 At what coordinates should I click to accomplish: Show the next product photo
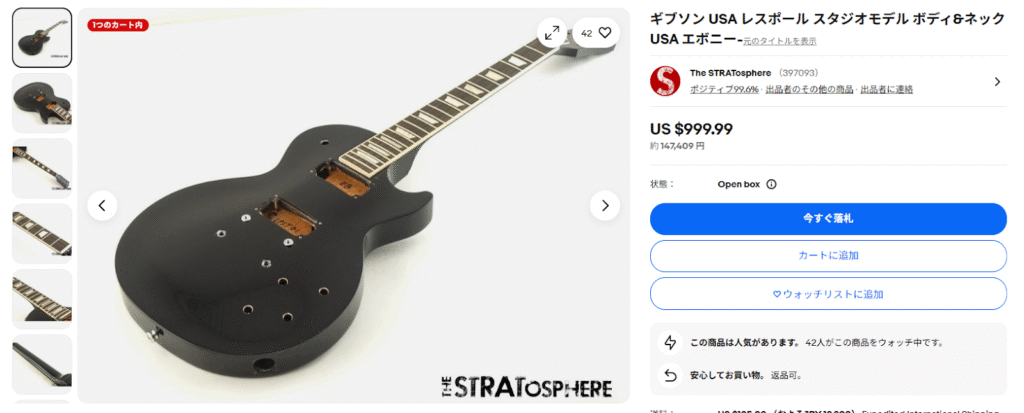pyautogui.click(x=605, y=206)
